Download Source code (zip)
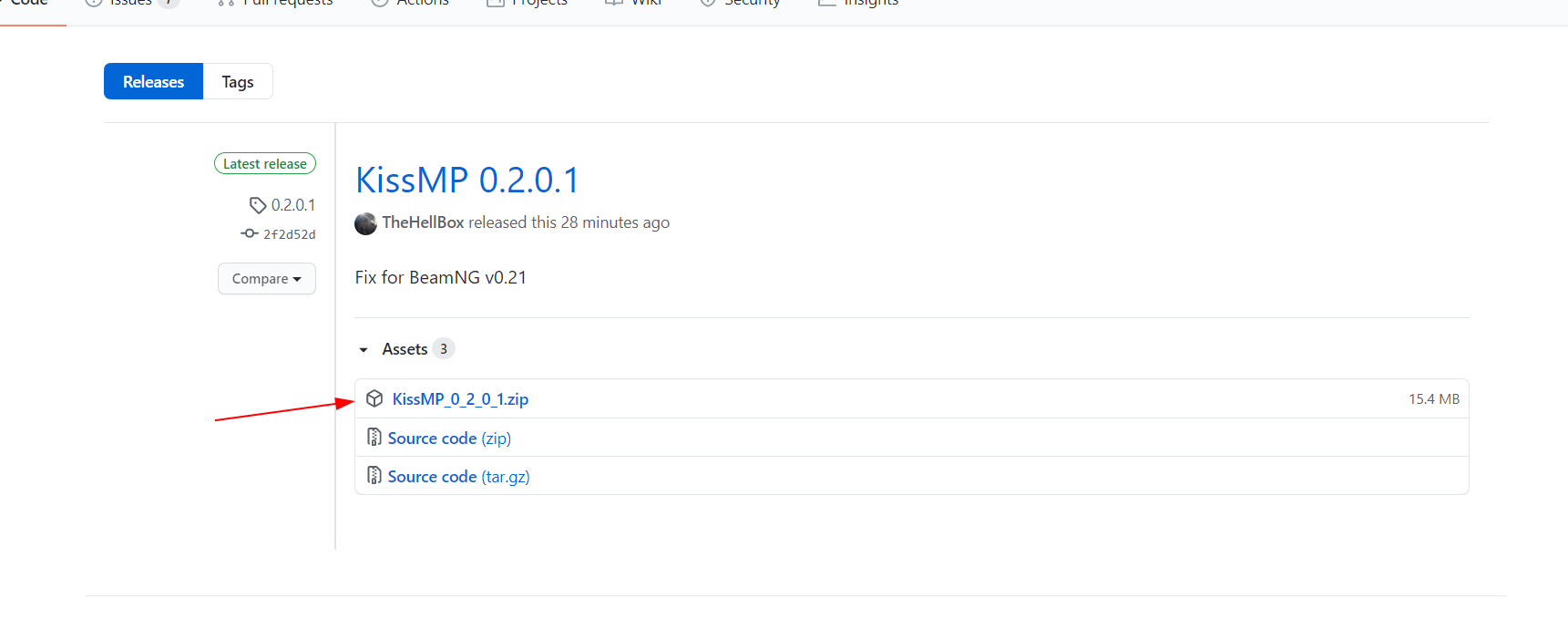 449,439
